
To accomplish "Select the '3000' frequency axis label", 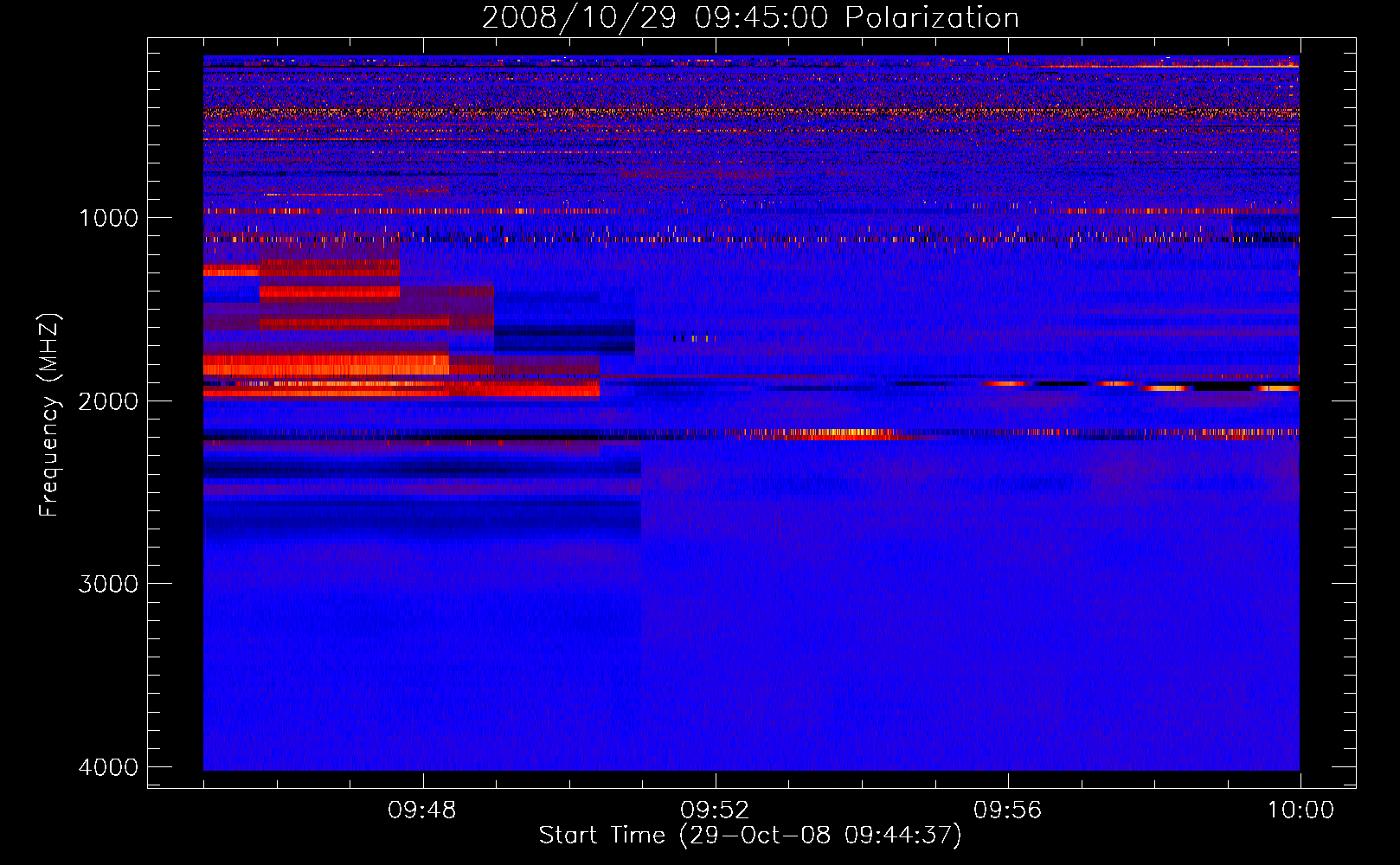I will point(108,584).
